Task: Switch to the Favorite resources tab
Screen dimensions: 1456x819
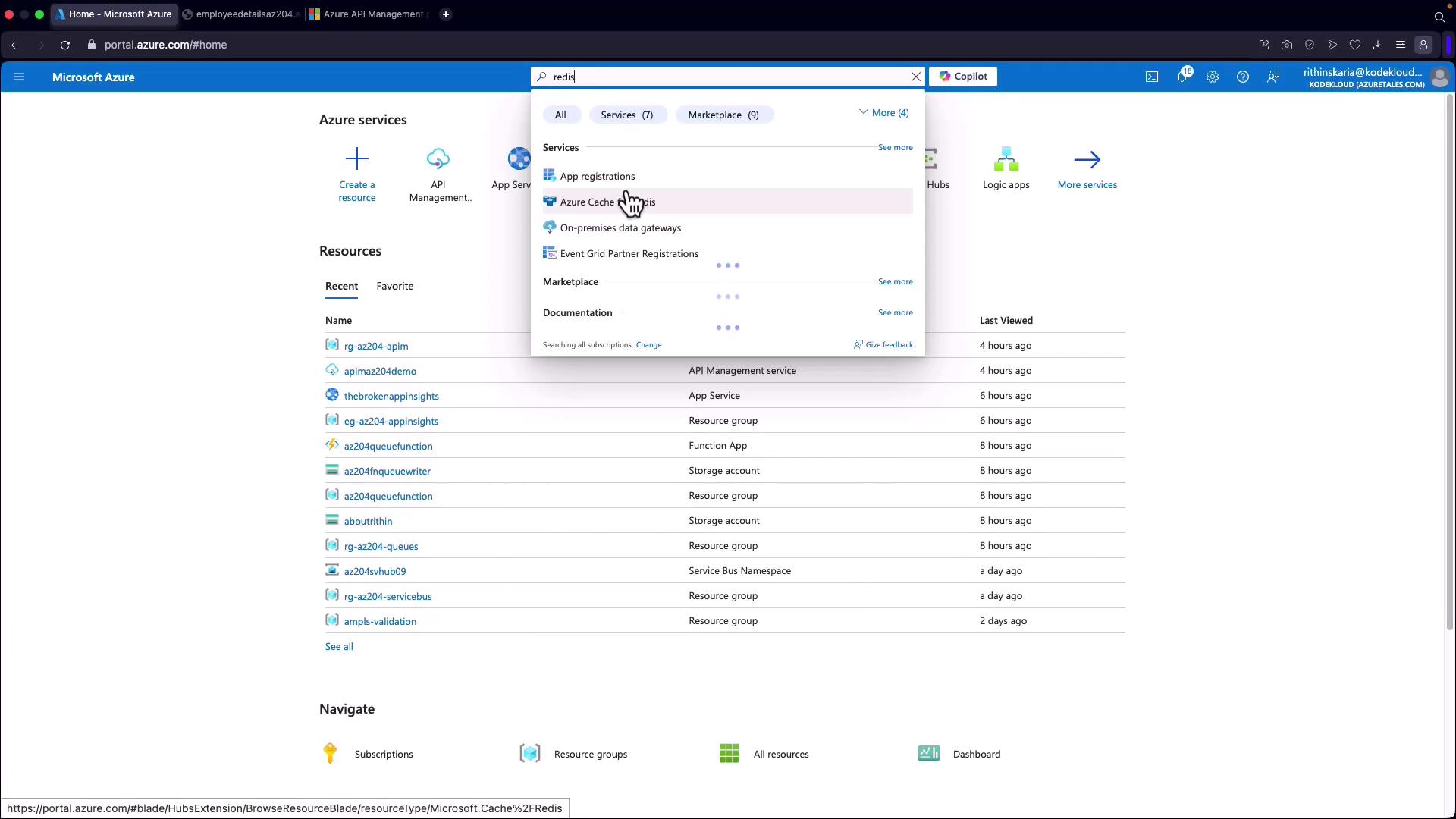Action: pyautogui.click(x=394, y=286)
